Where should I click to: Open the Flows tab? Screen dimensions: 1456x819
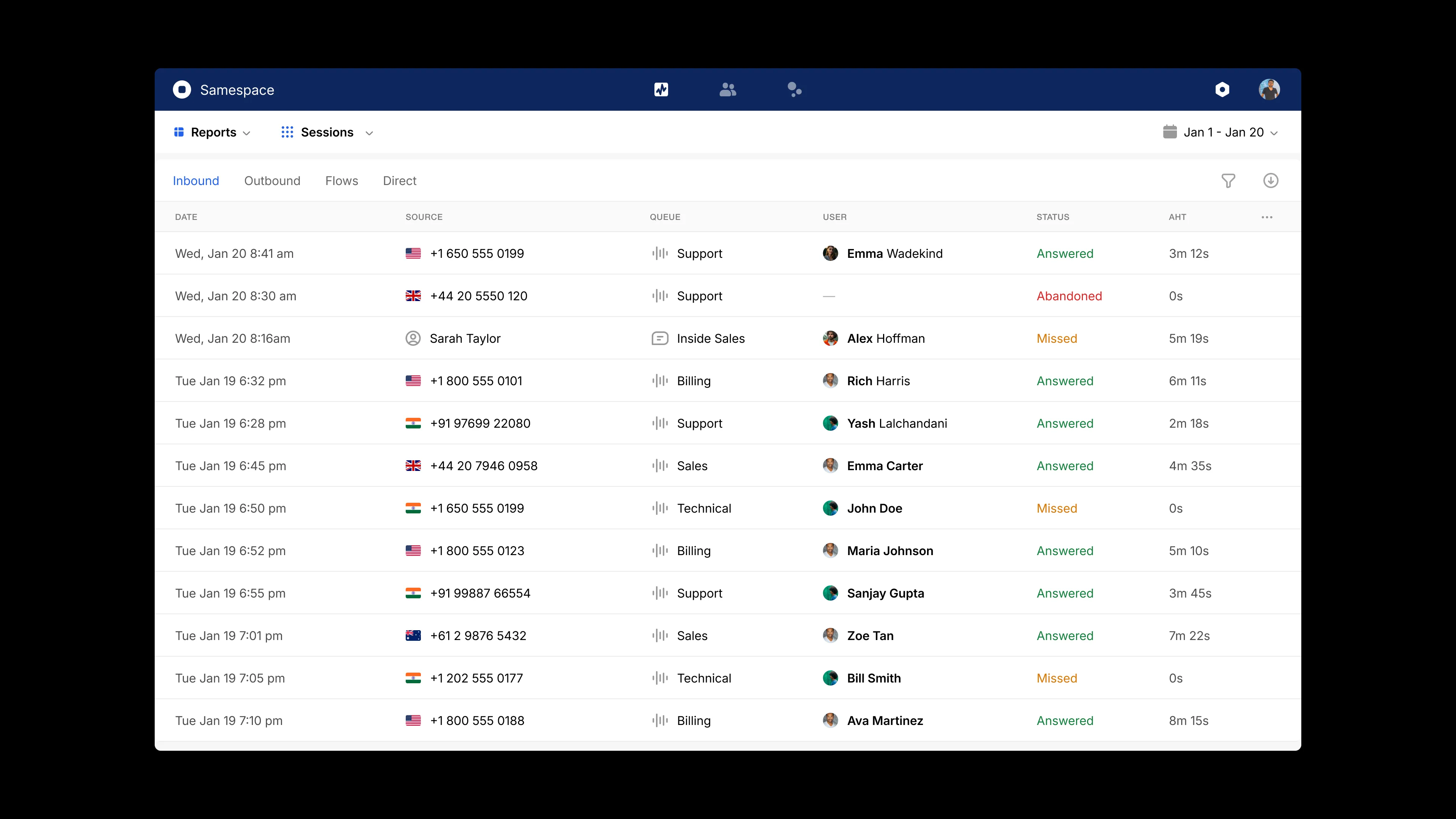tap(341, 180)
